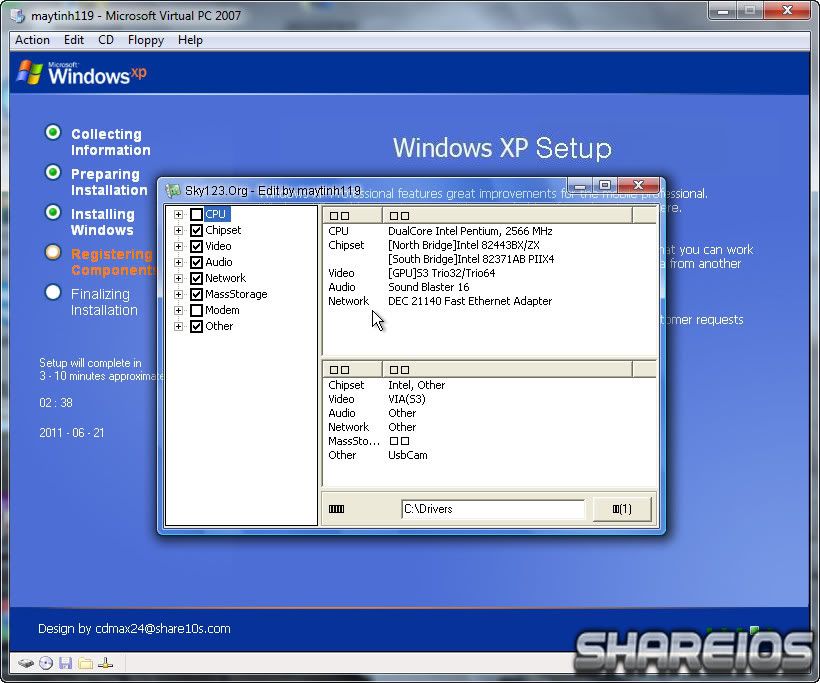Screen dimensions: 820x683
Task: Click the first column header of the lower list
Action: tap(353, 370)
